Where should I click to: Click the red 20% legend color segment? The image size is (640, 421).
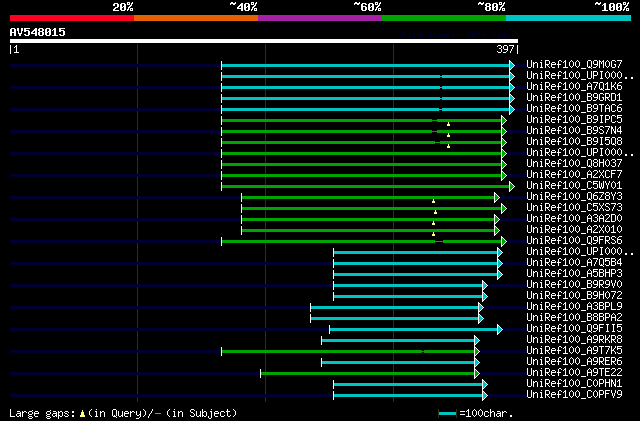(72, 18)
